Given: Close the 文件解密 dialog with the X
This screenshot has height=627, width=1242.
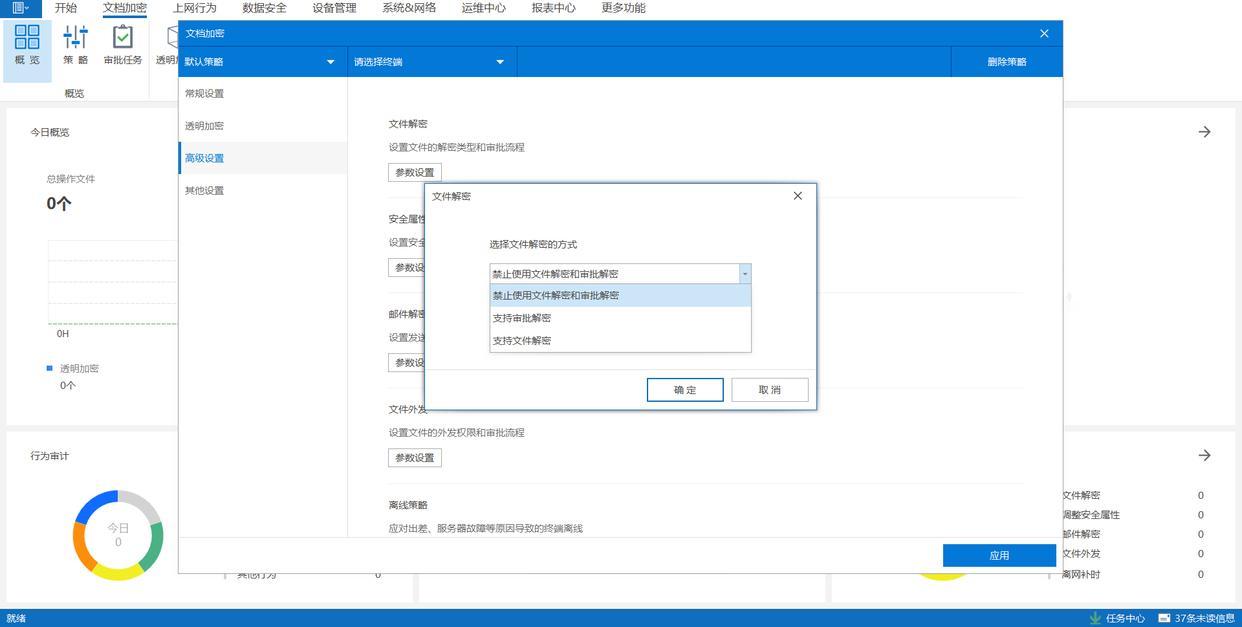Looking at the screenshot, I should (x=797, y=196).
